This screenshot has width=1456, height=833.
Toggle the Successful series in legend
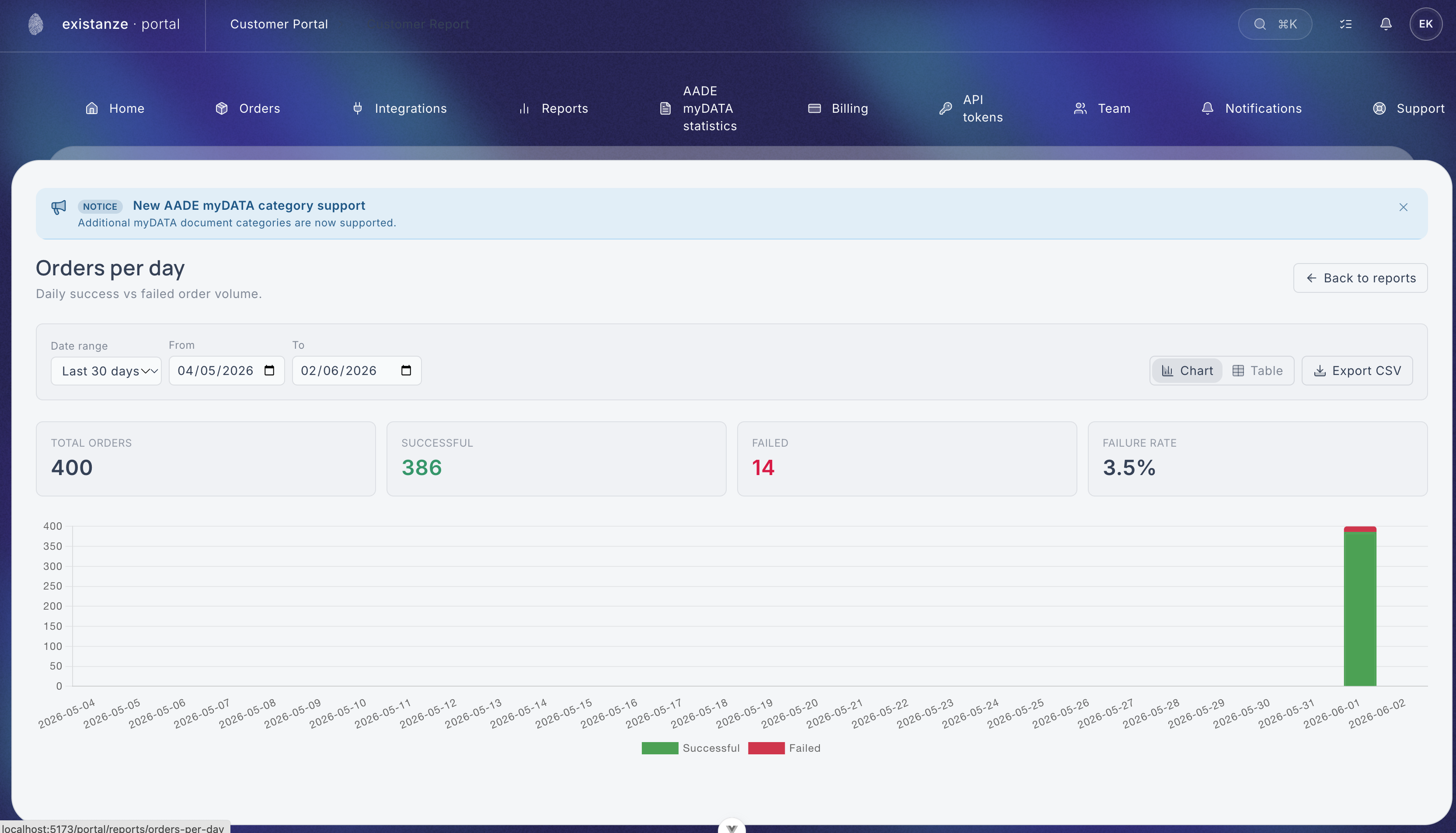[690, 748]
